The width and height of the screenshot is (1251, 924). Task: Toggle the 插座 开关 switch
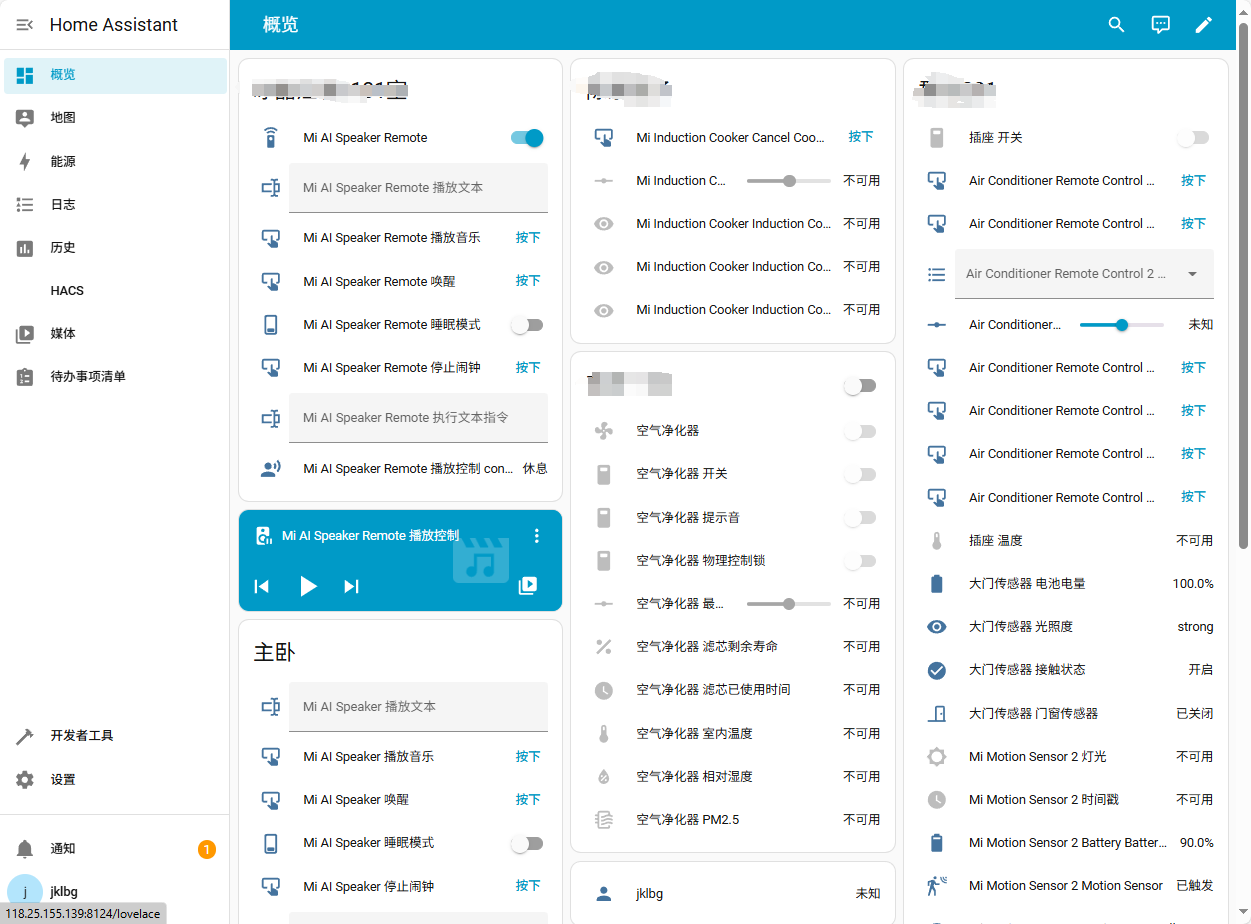(x=1193, y=138)
